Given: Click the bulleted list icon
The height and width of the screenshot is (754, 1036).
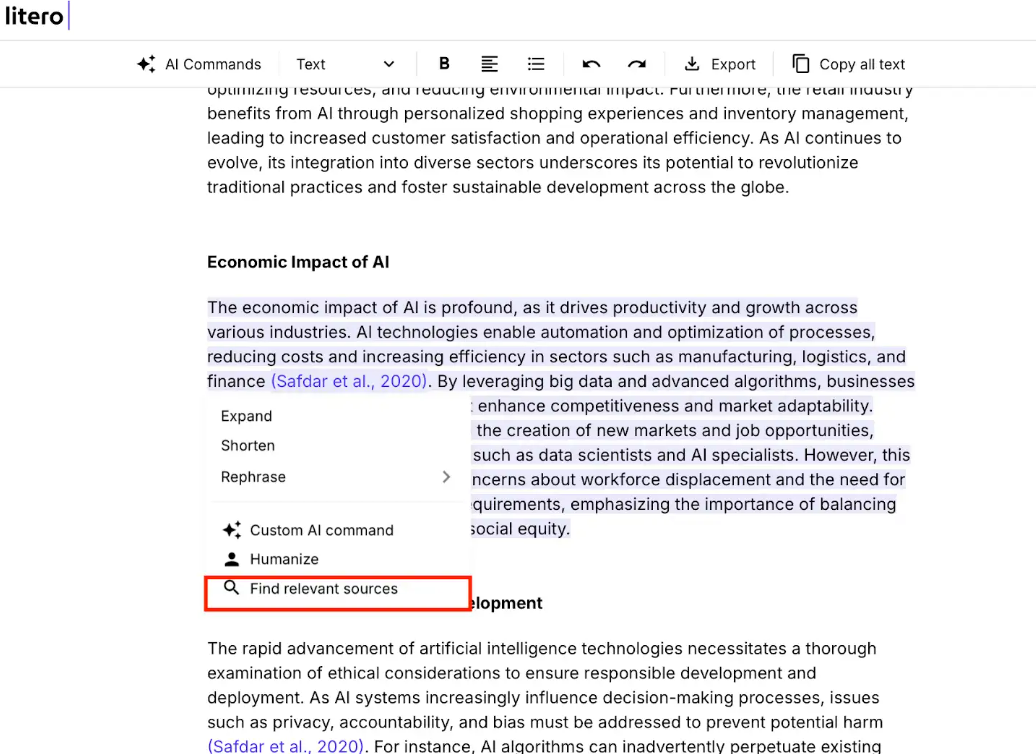Looking at the screenshot, I should (536, 63).
